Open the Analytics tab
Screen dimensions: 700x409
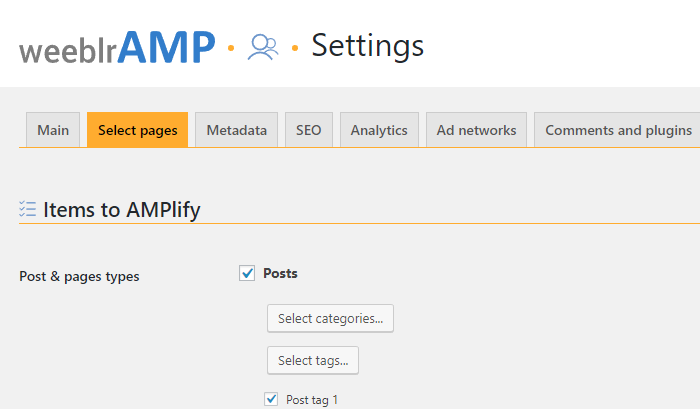379,130
